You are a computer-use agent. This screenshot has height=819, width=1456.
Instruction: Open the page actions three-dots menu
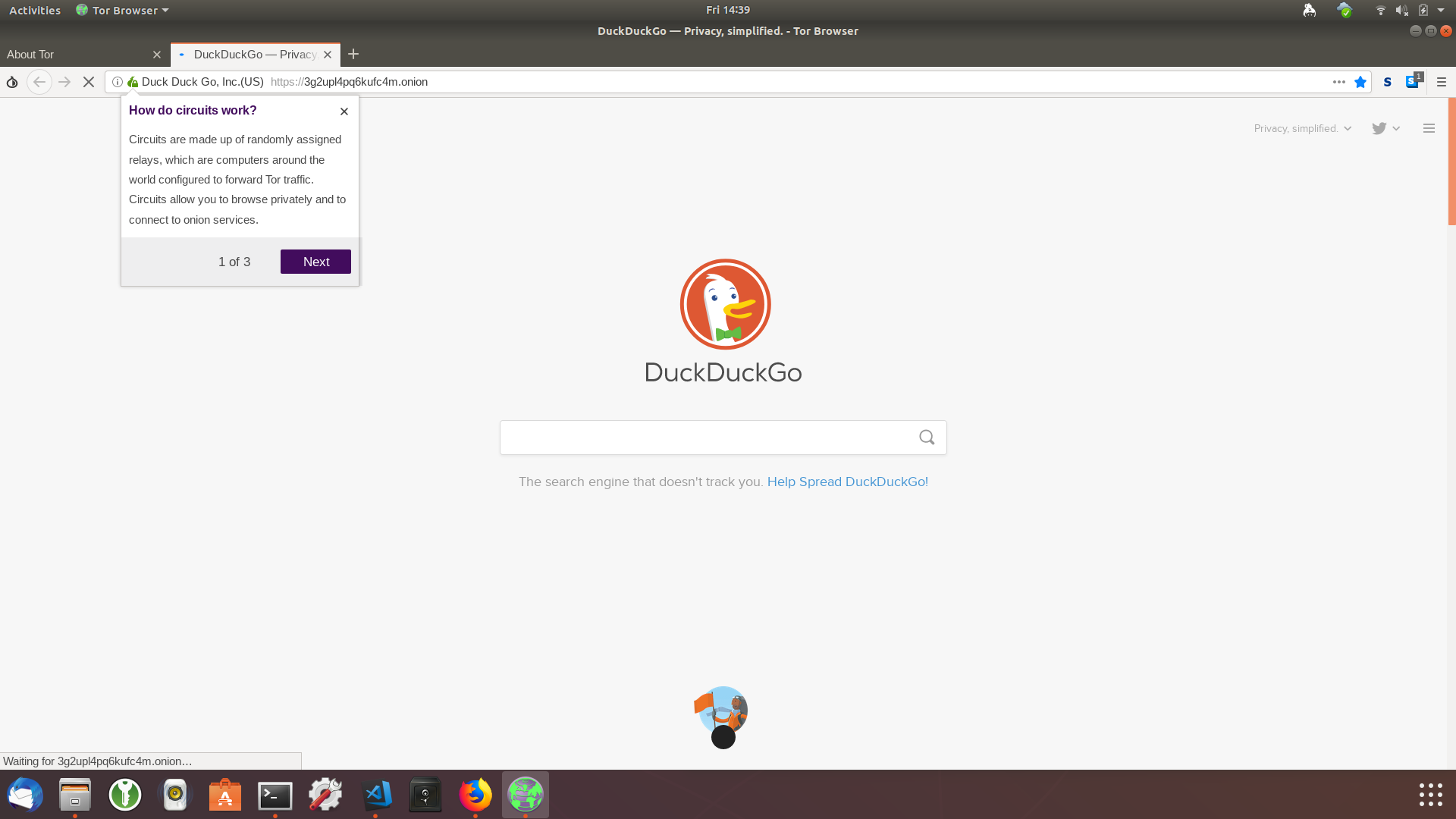click(1338, 82)
